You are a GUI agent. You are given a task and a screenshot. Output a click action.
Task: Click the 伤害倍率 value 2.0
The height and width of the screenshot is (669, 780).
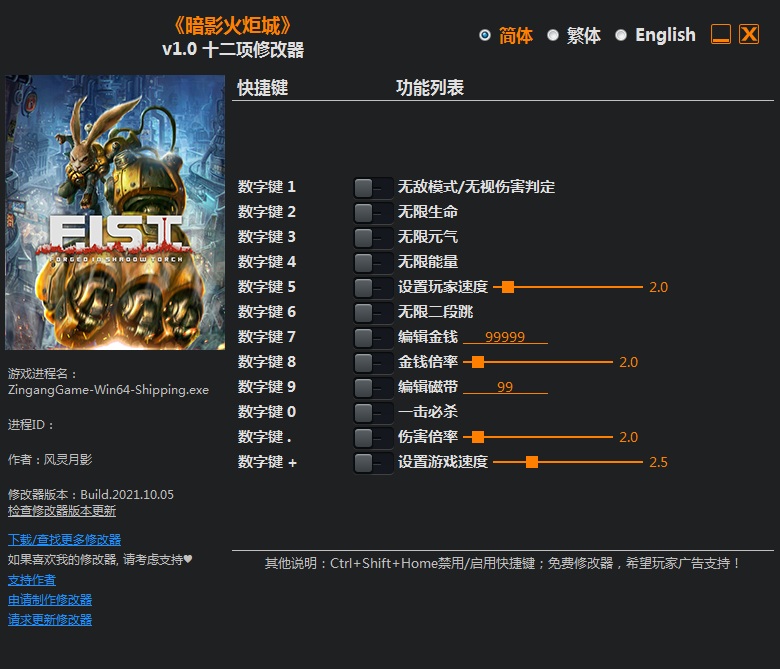629,437
